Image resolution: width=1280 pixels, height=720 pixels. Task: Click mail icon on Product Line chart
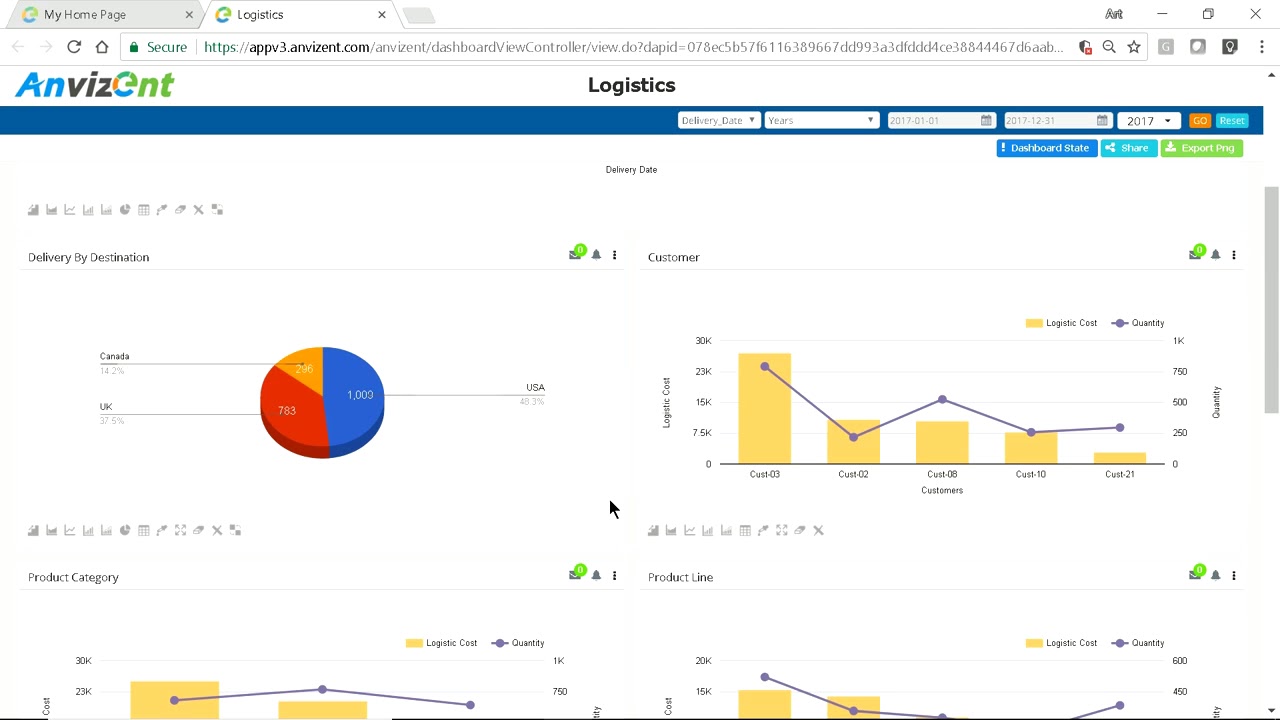pos(1195,574)
